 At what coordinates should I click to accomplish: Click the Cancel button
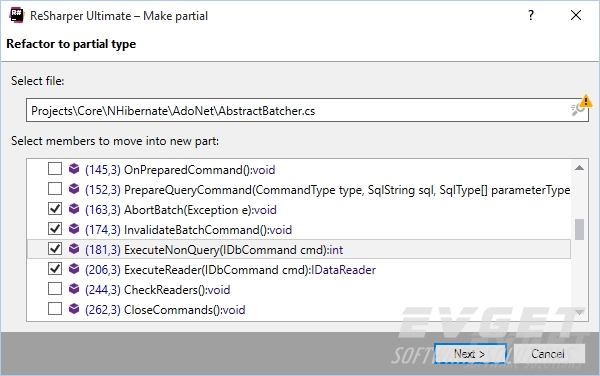click(x=548, y=354)
